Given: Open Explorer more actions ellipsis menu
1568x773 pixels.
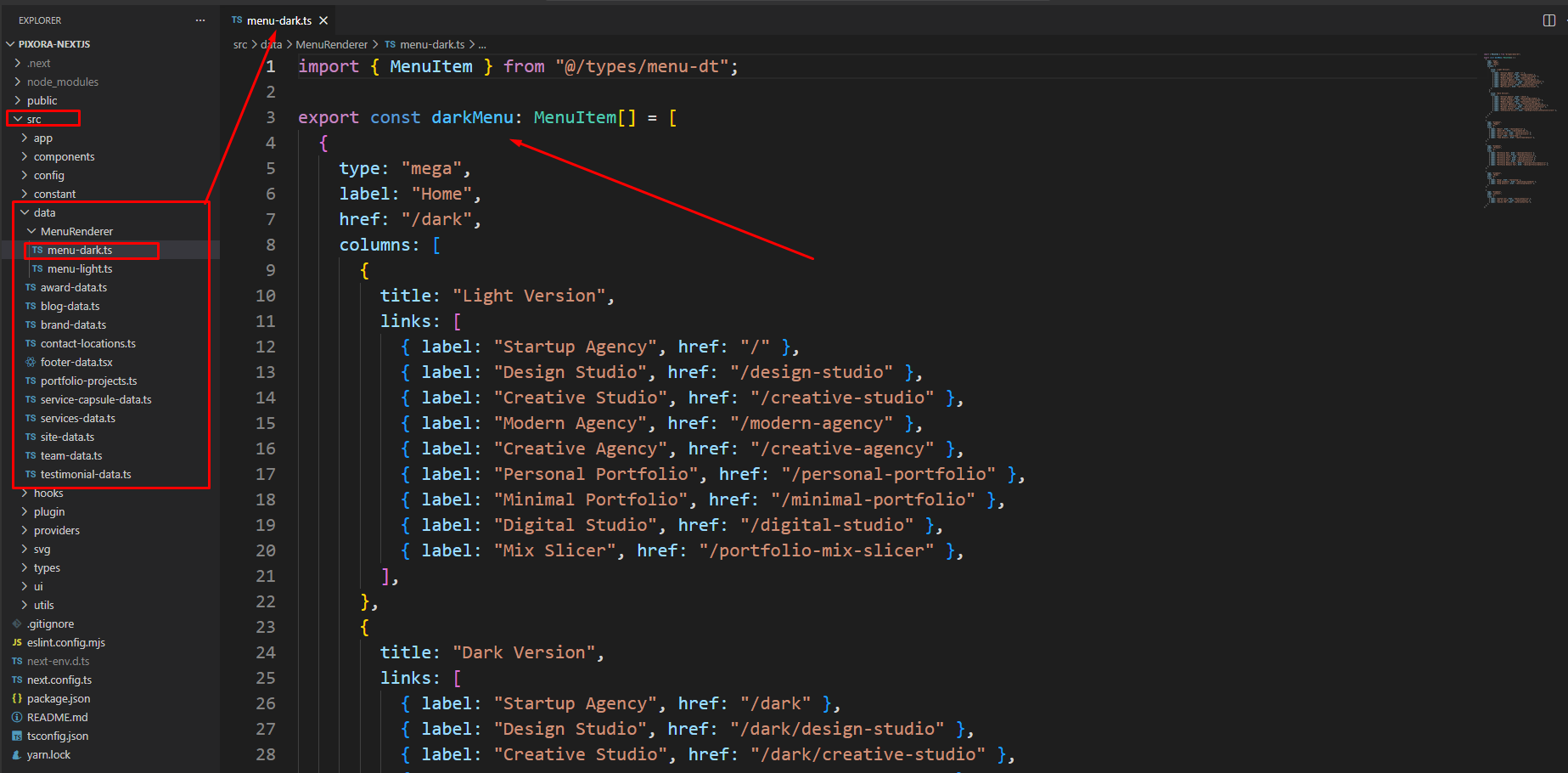Looking at the screenshot, I should pyautogui.click(x=200, y=20).
